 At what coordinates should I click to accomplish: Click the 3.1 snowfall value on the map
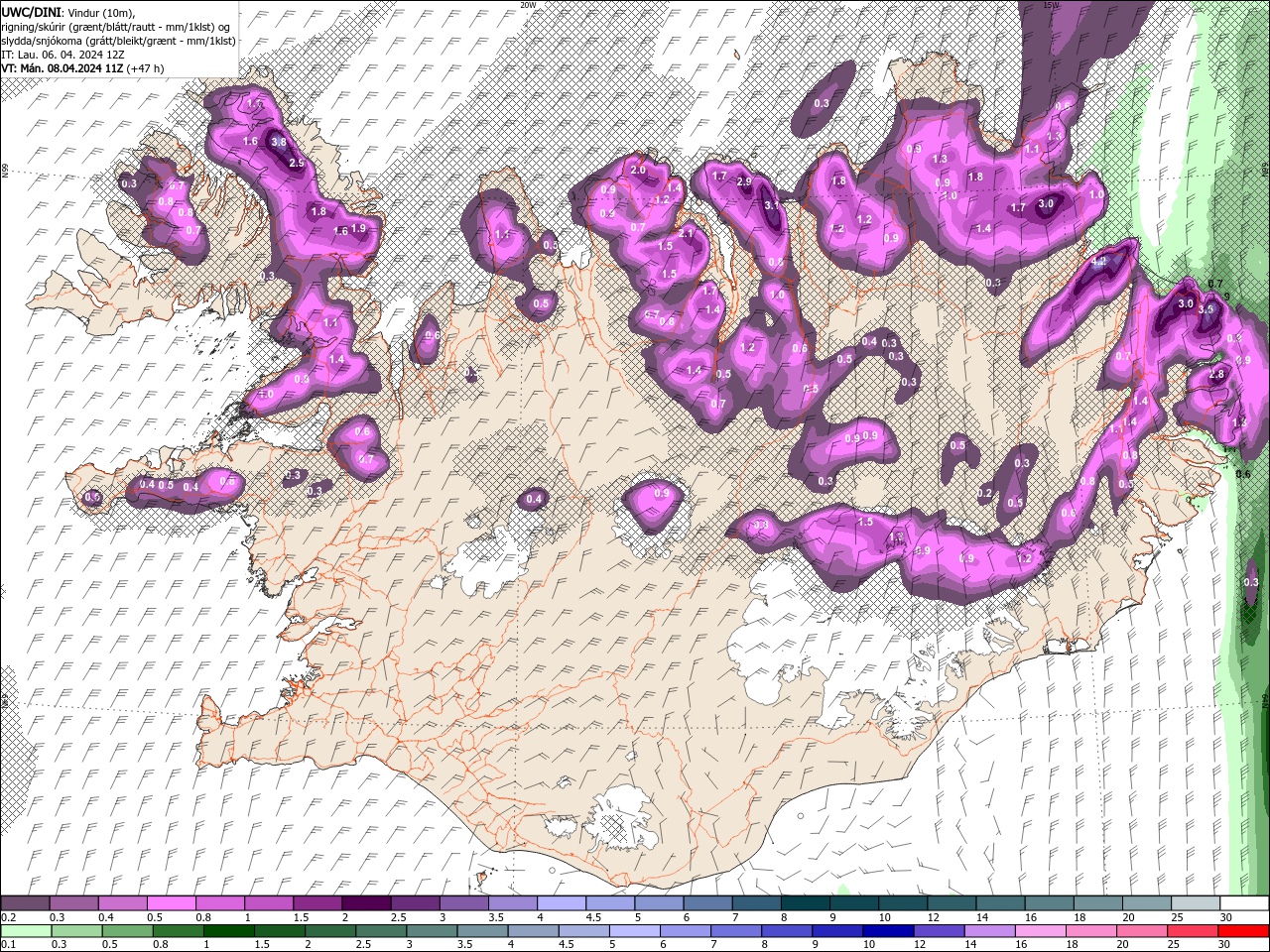click(x=772, y=205)
